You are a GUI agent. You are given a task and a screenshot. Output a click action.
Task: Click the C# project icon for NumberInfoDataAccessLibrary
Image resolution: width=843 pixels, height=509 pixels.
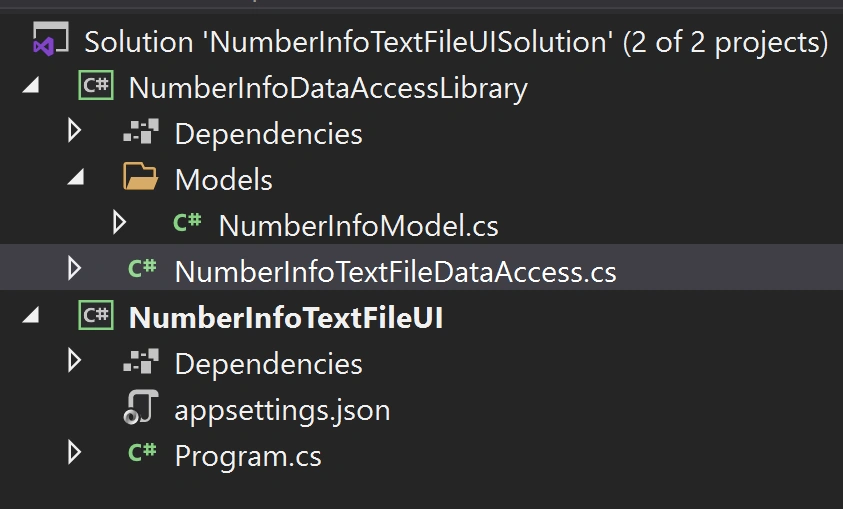tap(96, 85)
